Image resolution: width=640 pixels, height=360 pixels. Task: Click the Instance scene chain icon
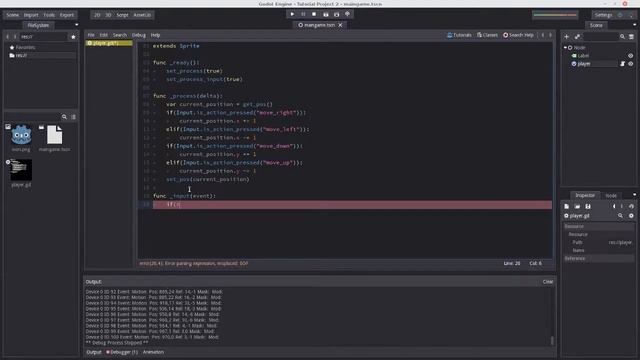coord(577,37)
